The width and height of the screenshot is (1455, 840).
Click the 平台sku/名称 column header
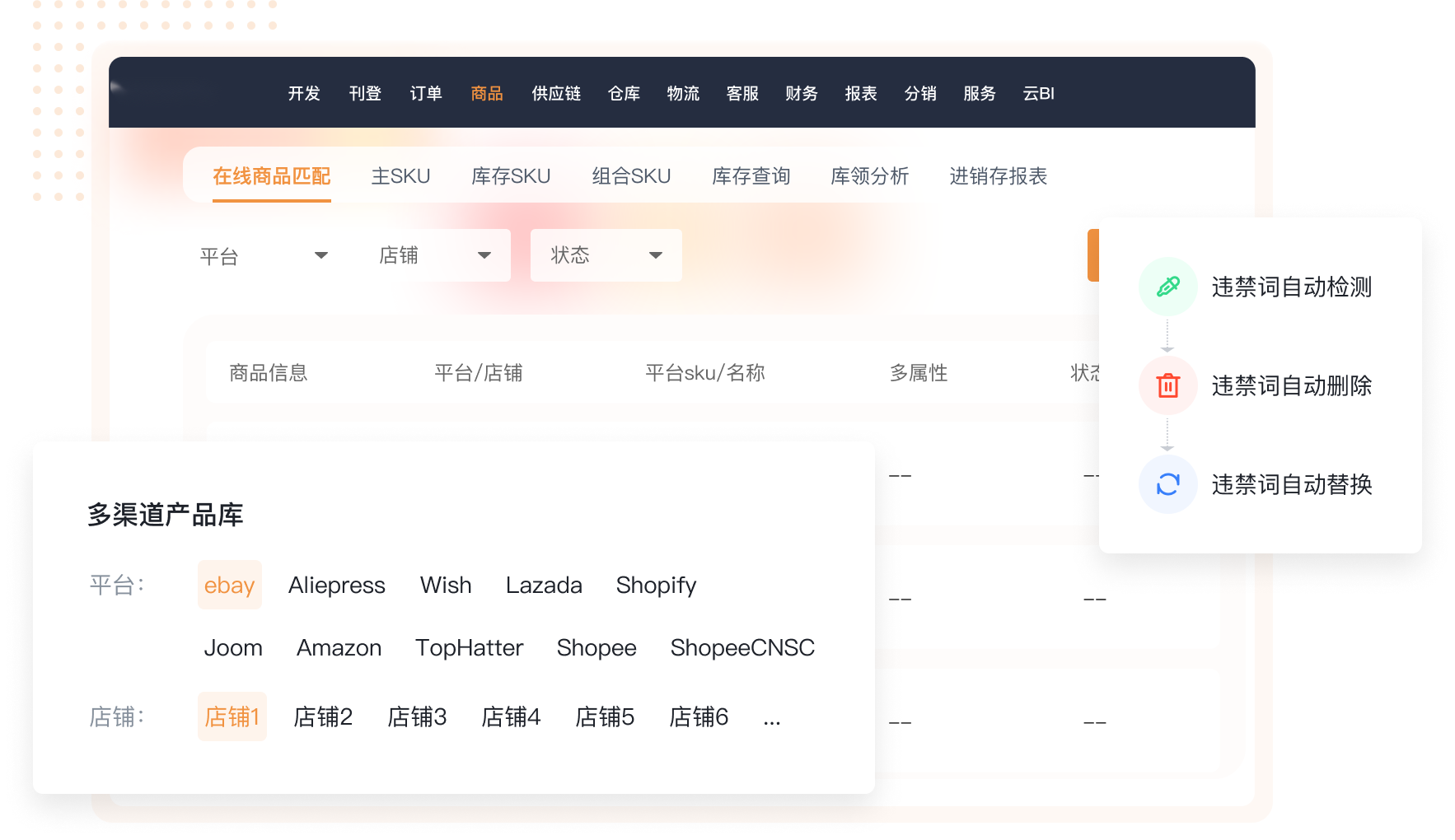[705, 373]
